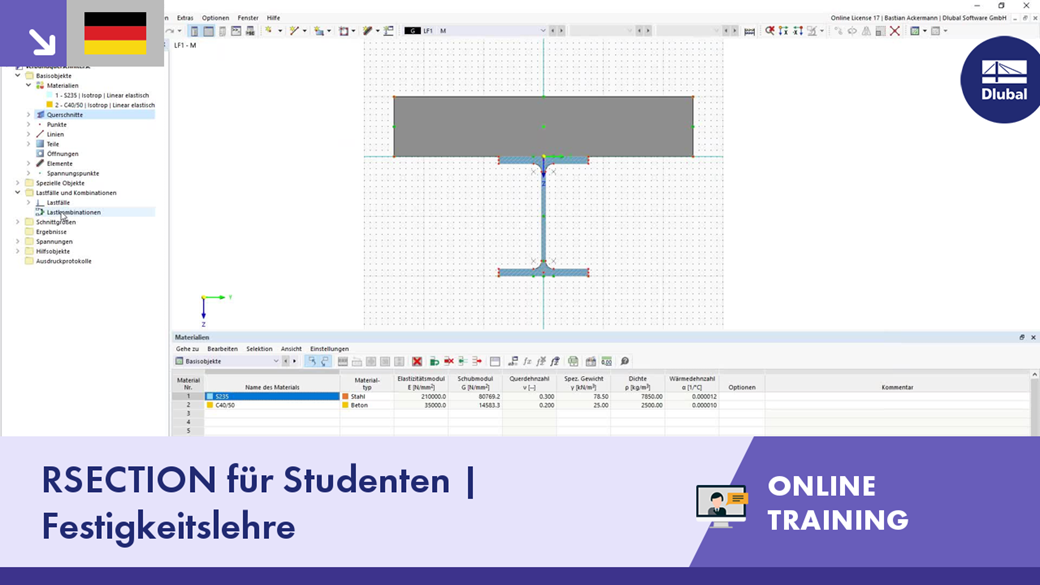Toggle the table panel icon in top toolbar
Screen dimensions: 1040x585
pyautogui.click(x=208, y=31)
